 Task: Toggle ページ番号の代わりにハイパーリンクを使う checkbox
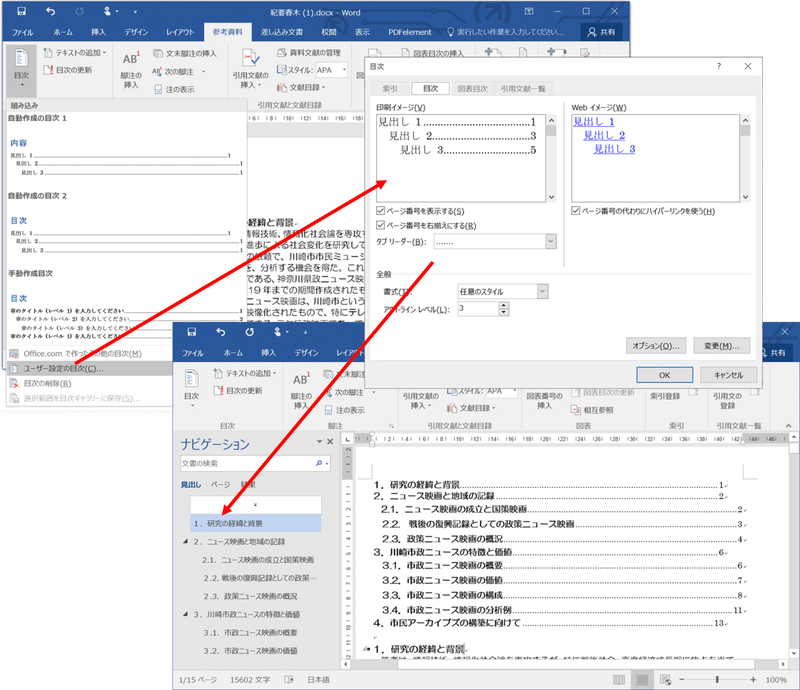[x=576, y=210]
